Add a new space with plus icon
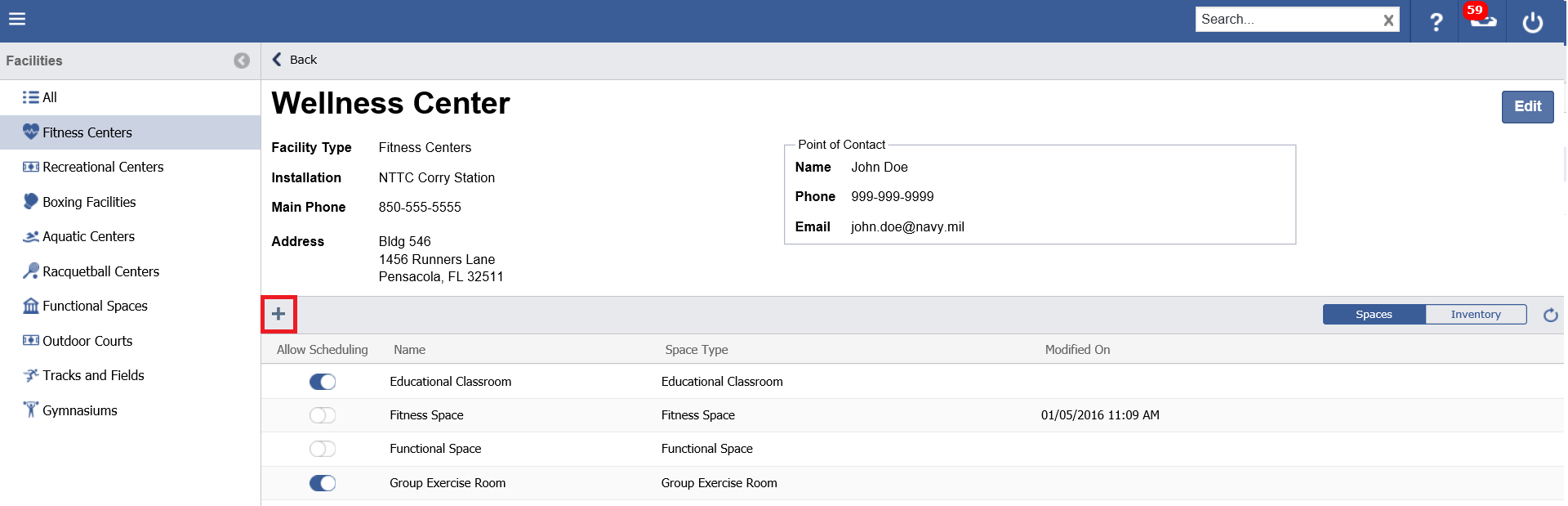Viewport: 1568px width, 506px height. click(x=278, y=314)
